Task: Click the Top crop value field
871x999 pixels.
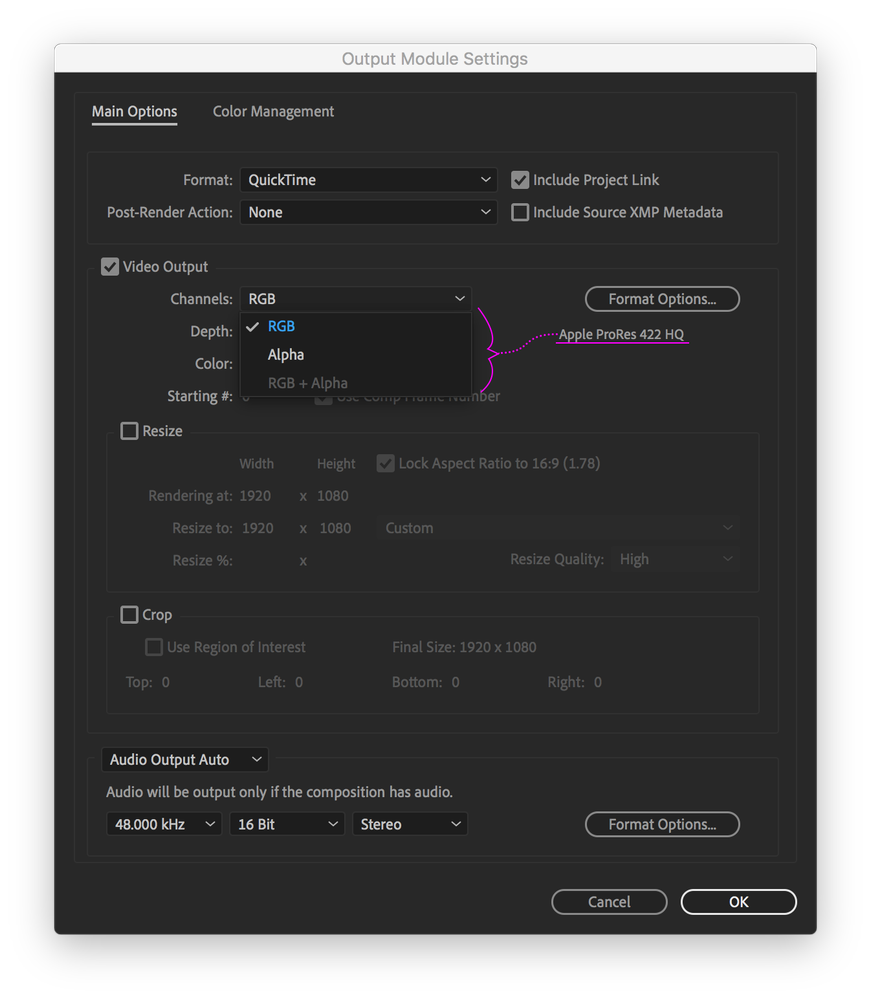Action: click(165, 681)
